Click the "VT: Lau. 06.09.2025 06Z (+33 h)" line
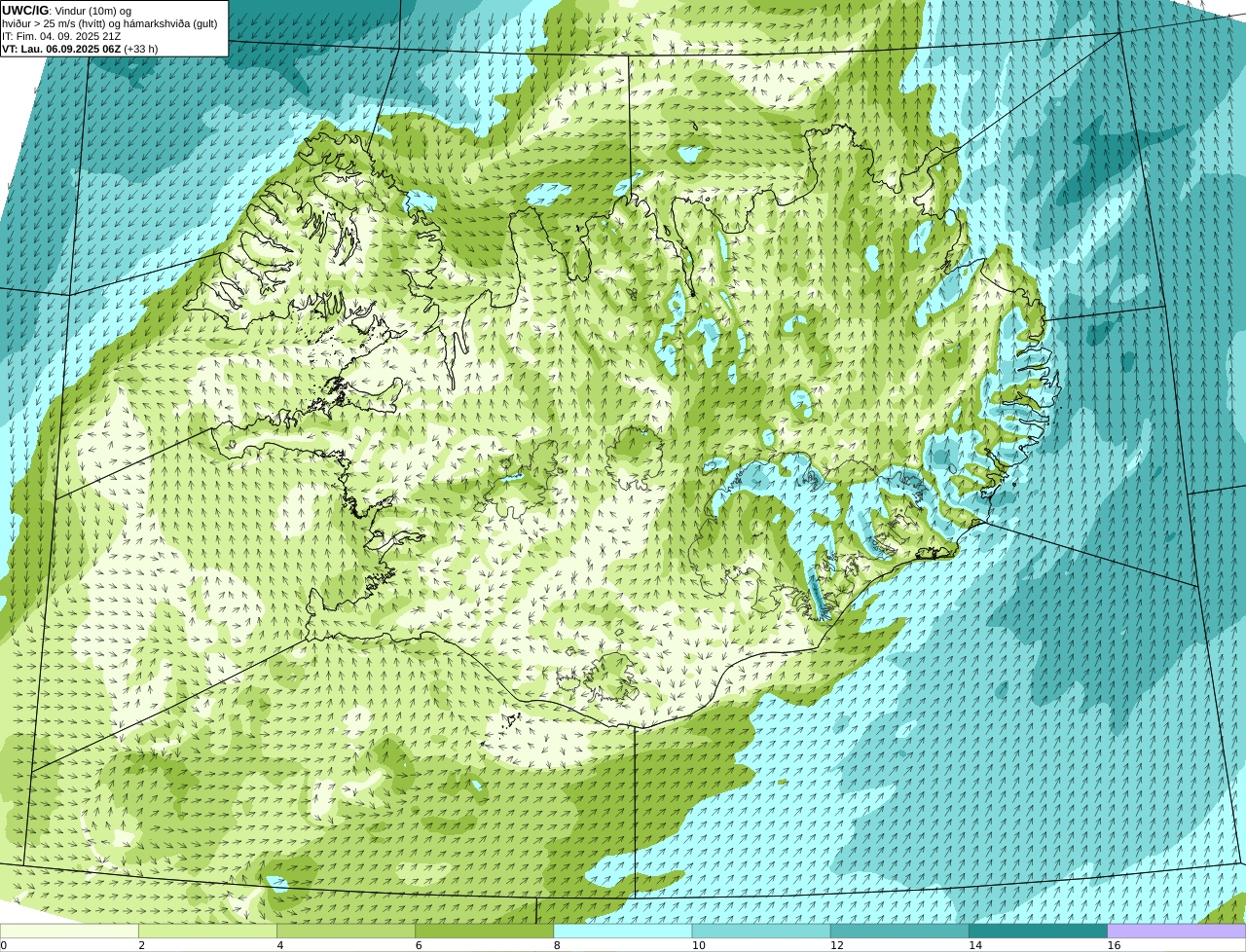 [80, 49]
